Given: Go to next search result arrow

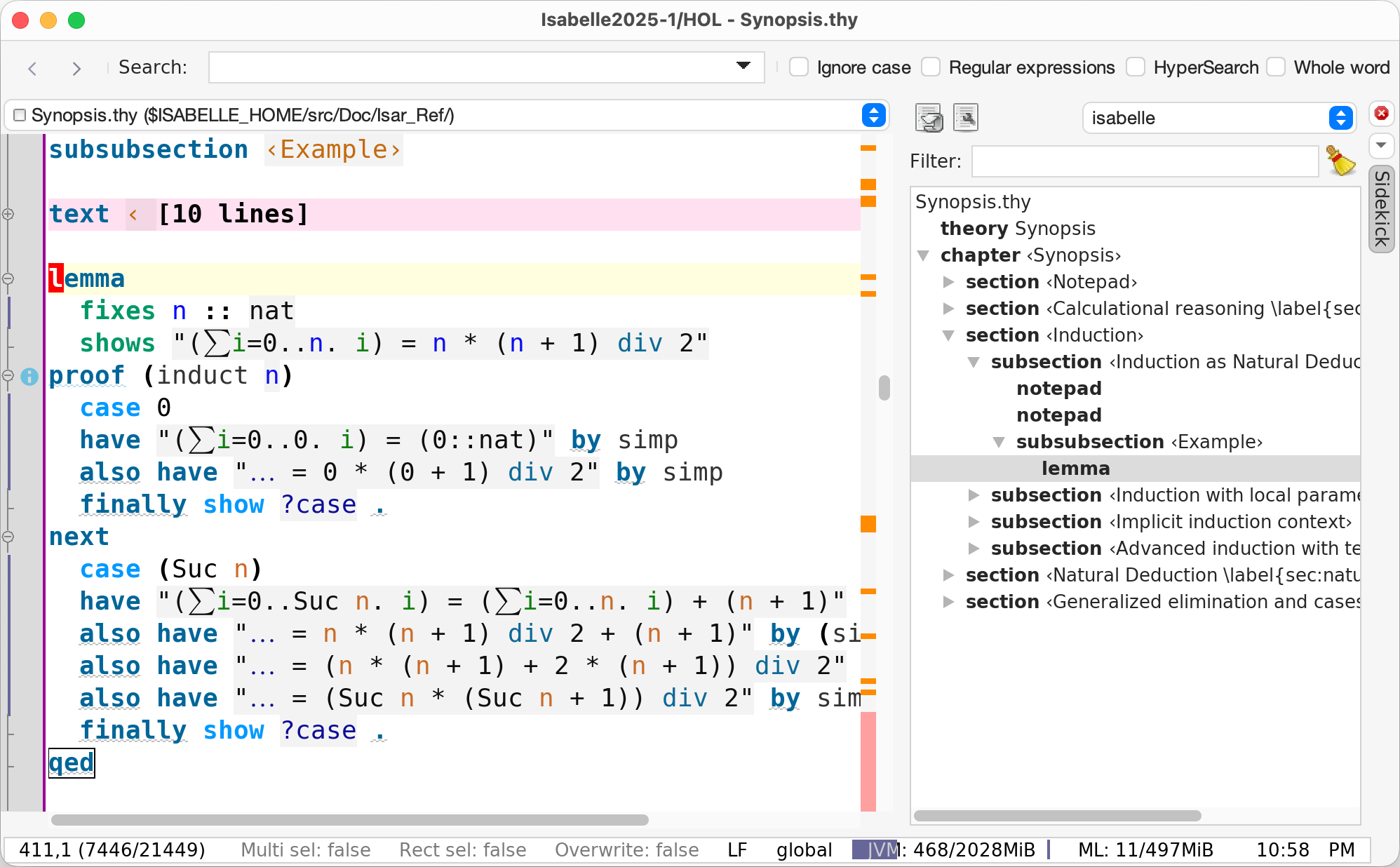Looking at the screenshot, I should [x=76, y=68].
